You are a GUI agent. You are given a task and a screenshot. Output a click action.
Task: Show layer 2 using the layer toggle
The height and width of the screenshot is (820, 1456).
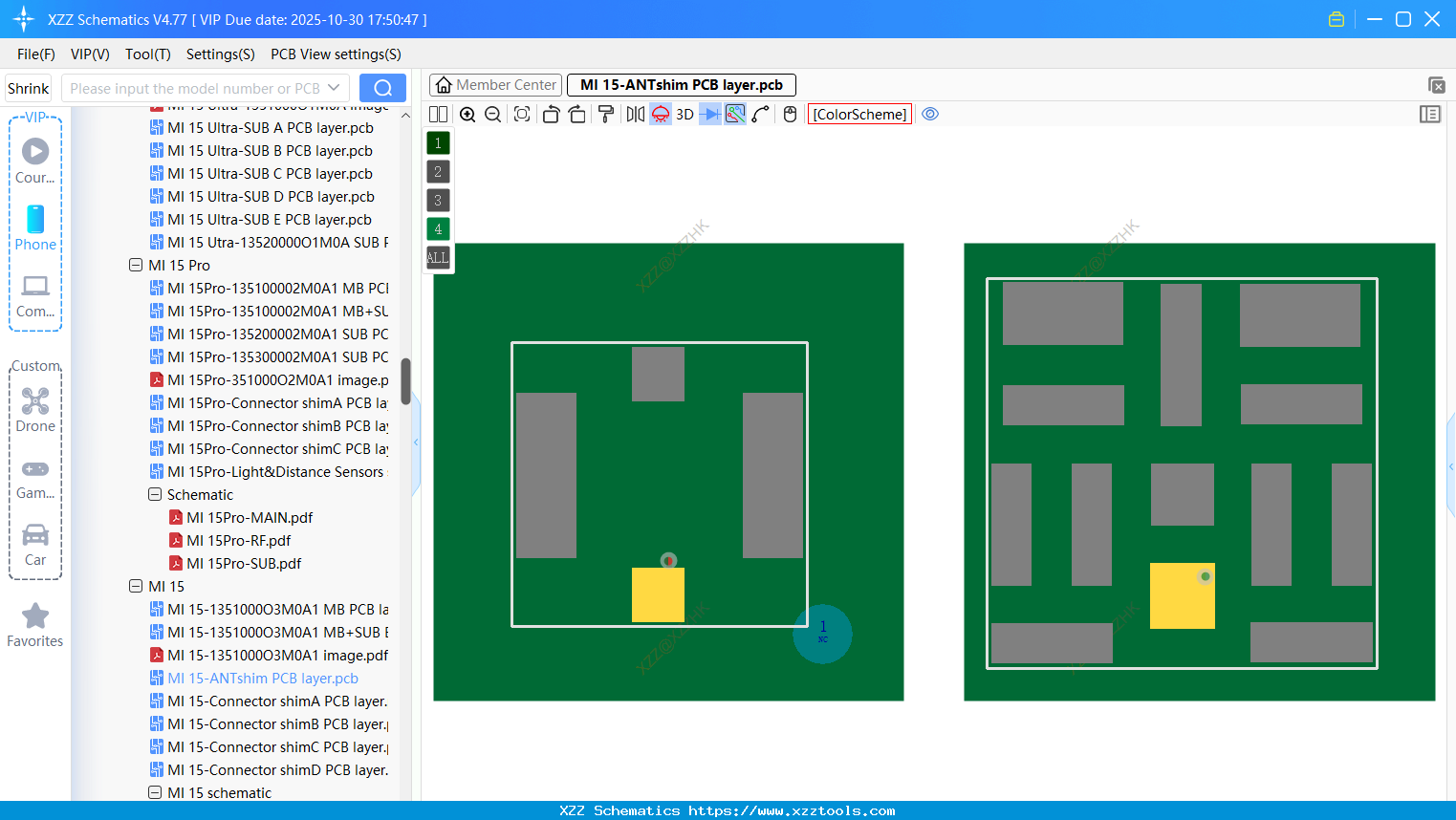pos(438,171)
